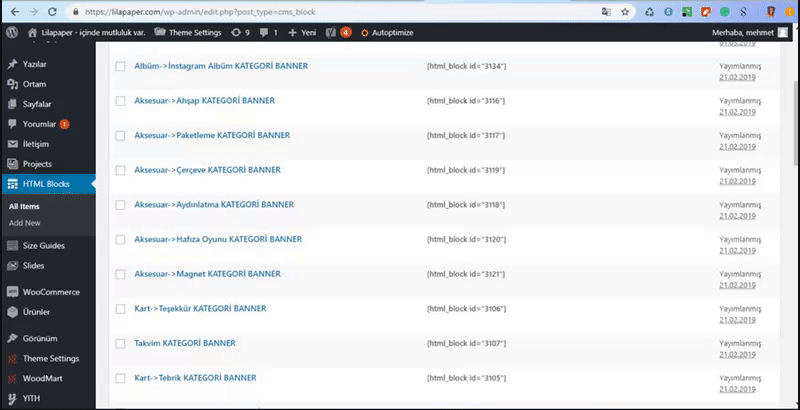800x410 pixels.
Task: Click the orange-red browser extension icon
Action: click(706, 12)
